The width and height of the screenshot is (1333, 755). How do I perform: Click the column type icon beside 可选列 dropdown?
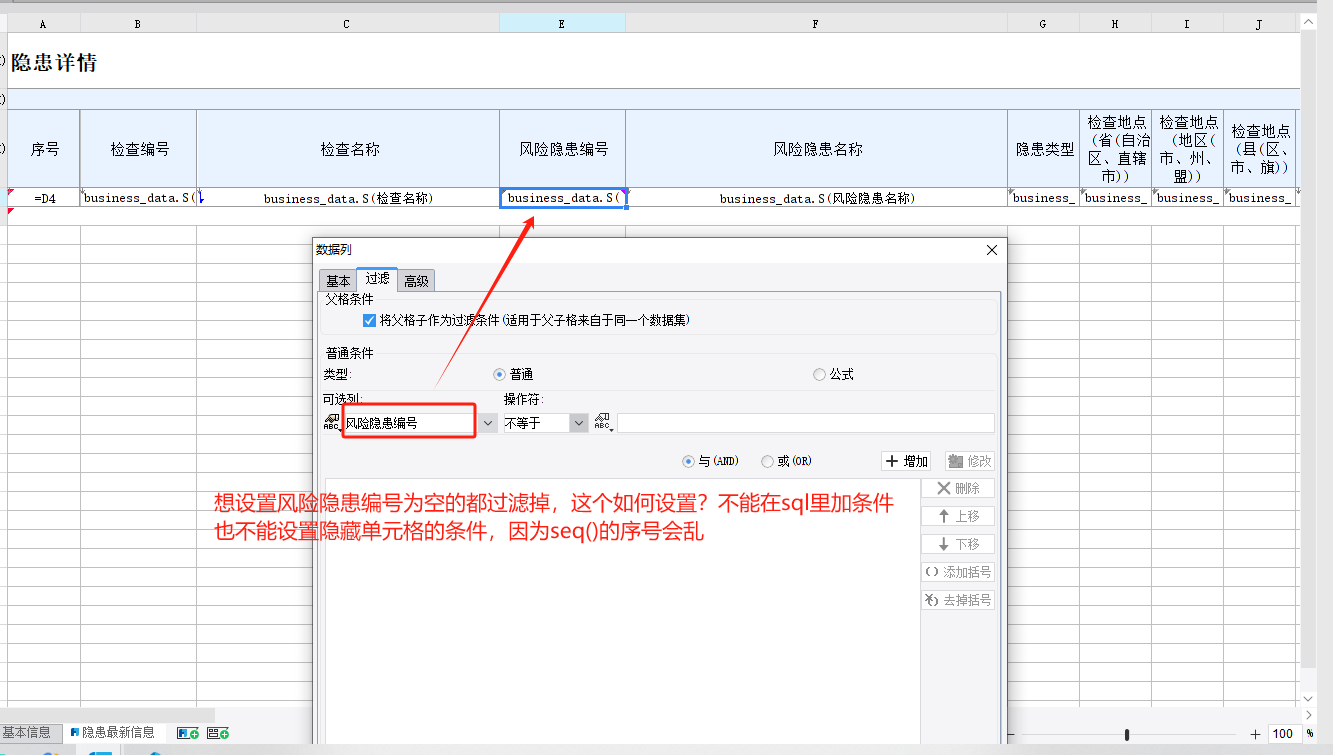[x=332, y=423]
